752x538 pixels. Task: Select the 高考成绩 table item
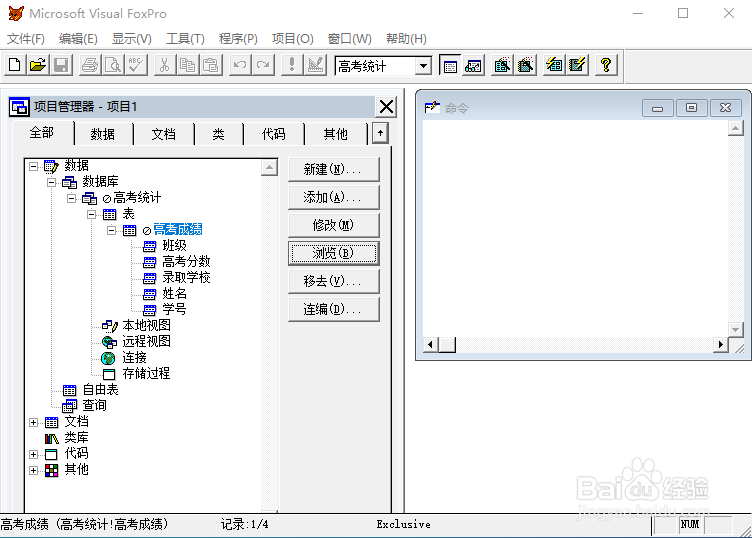coord(178,230)
